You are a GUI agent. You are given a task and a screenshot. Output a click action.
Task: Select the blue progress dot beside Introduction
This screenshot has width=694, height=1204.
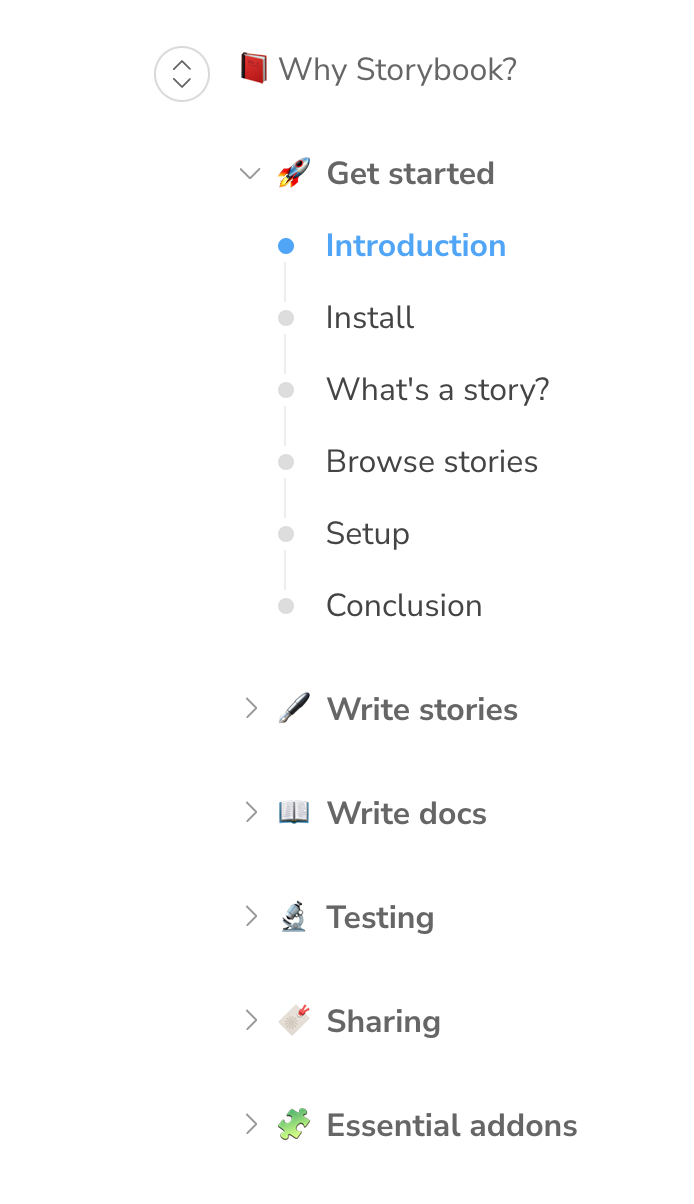click(x=285, y=244)
